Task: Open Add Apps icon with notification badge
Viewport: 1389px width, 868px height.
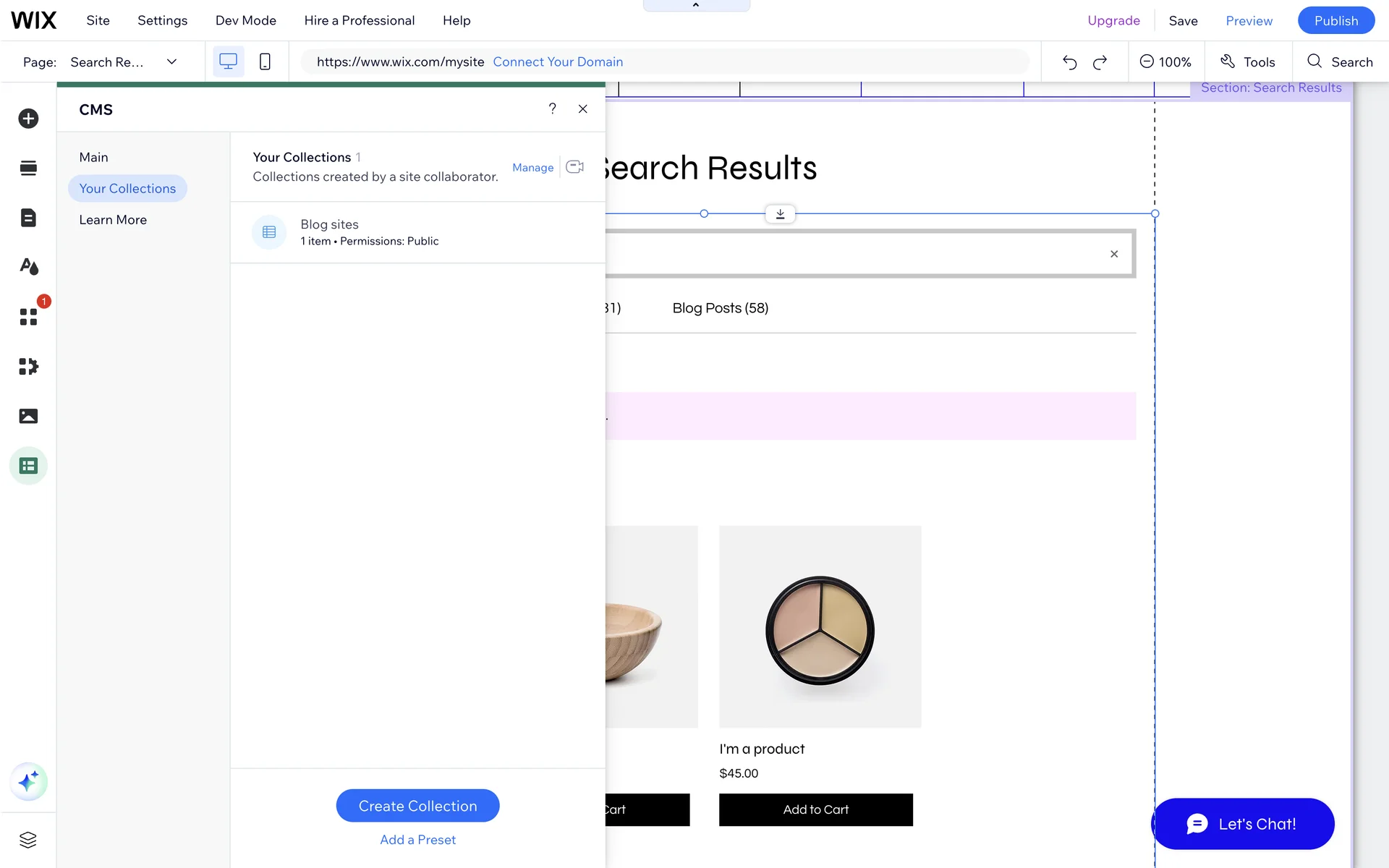Action: click(x=28, y=317)
